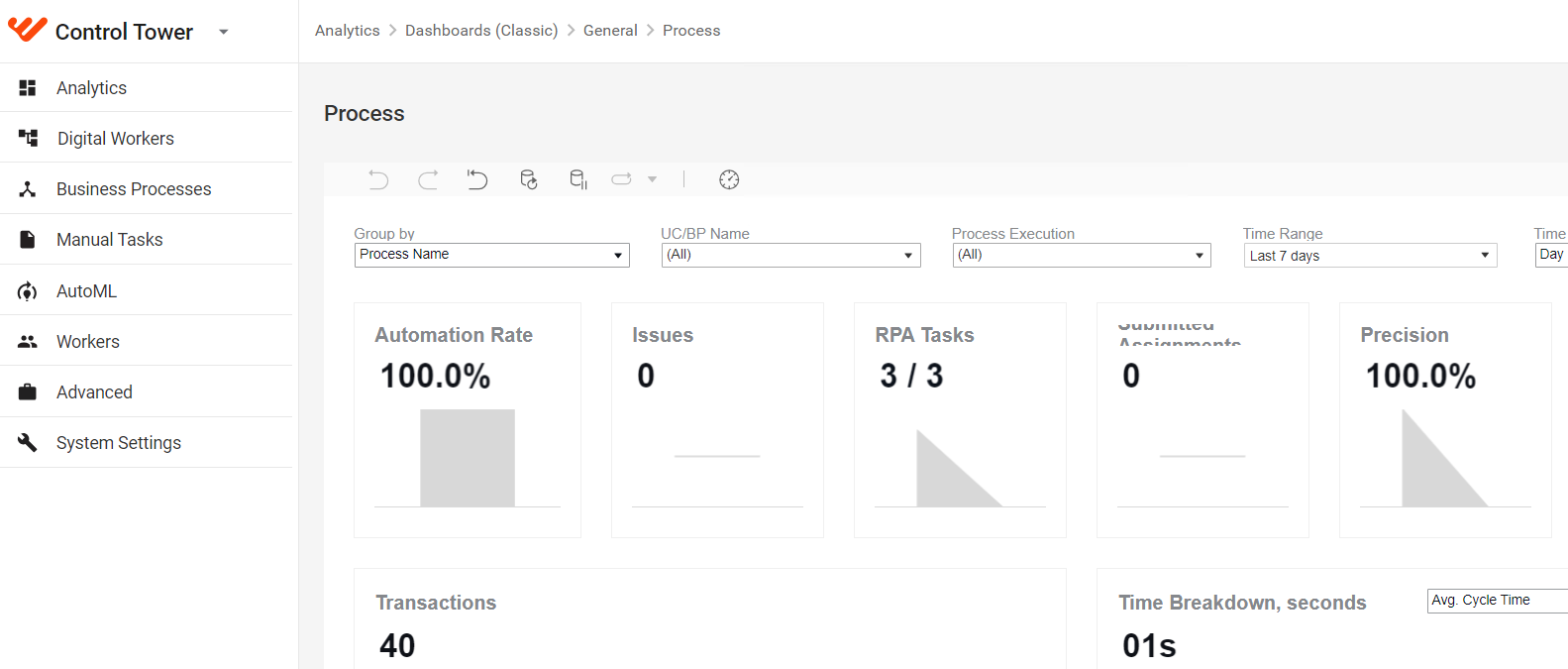The height and width of the screenshot is (669, 1568).
Task: Open the Process Execution filter dropdown
Action: point(1082,255)
